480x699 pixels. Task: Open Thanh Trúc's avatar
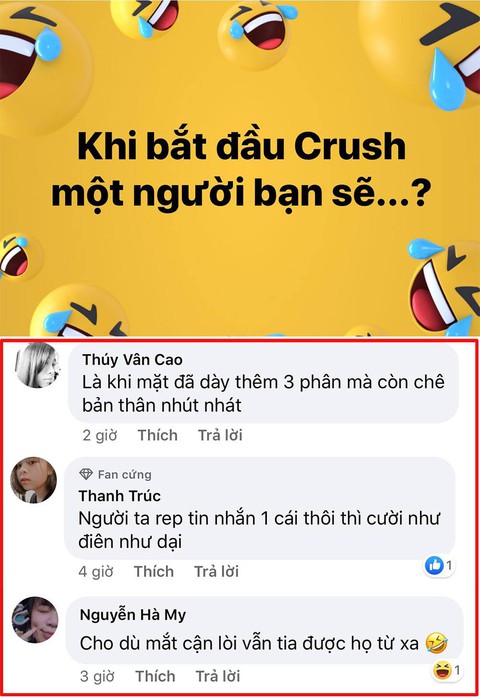(x=33, y=480)
